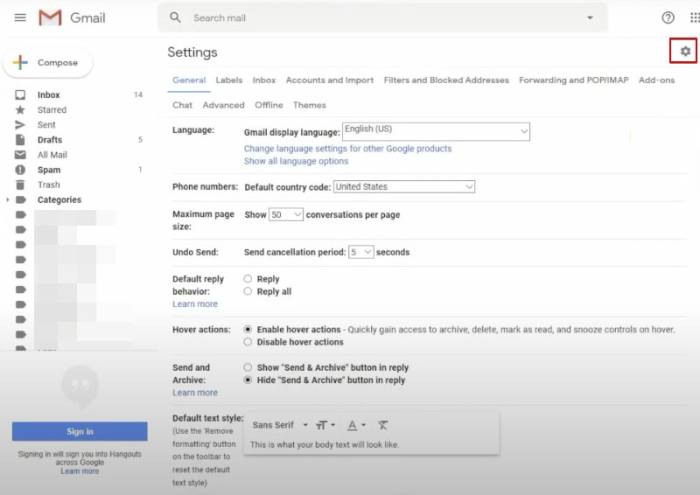700x495 pixels.
Task: Open the All Mail folder label
Action: pyautogui.click(x=52, y=155)
